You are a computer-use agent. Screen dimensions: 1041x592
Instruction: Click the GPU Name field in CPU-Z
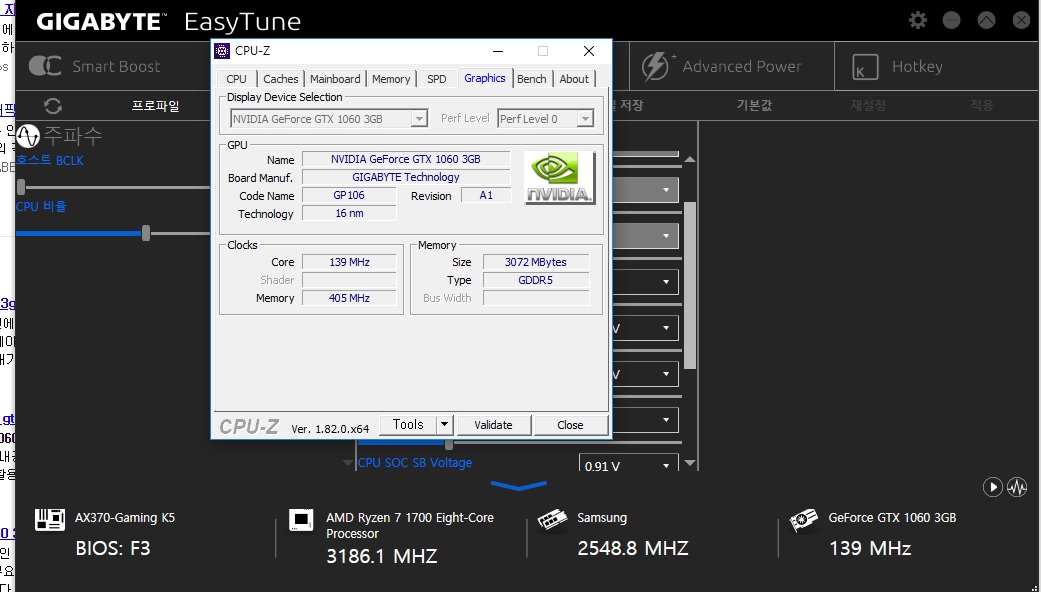coord(406,159)
